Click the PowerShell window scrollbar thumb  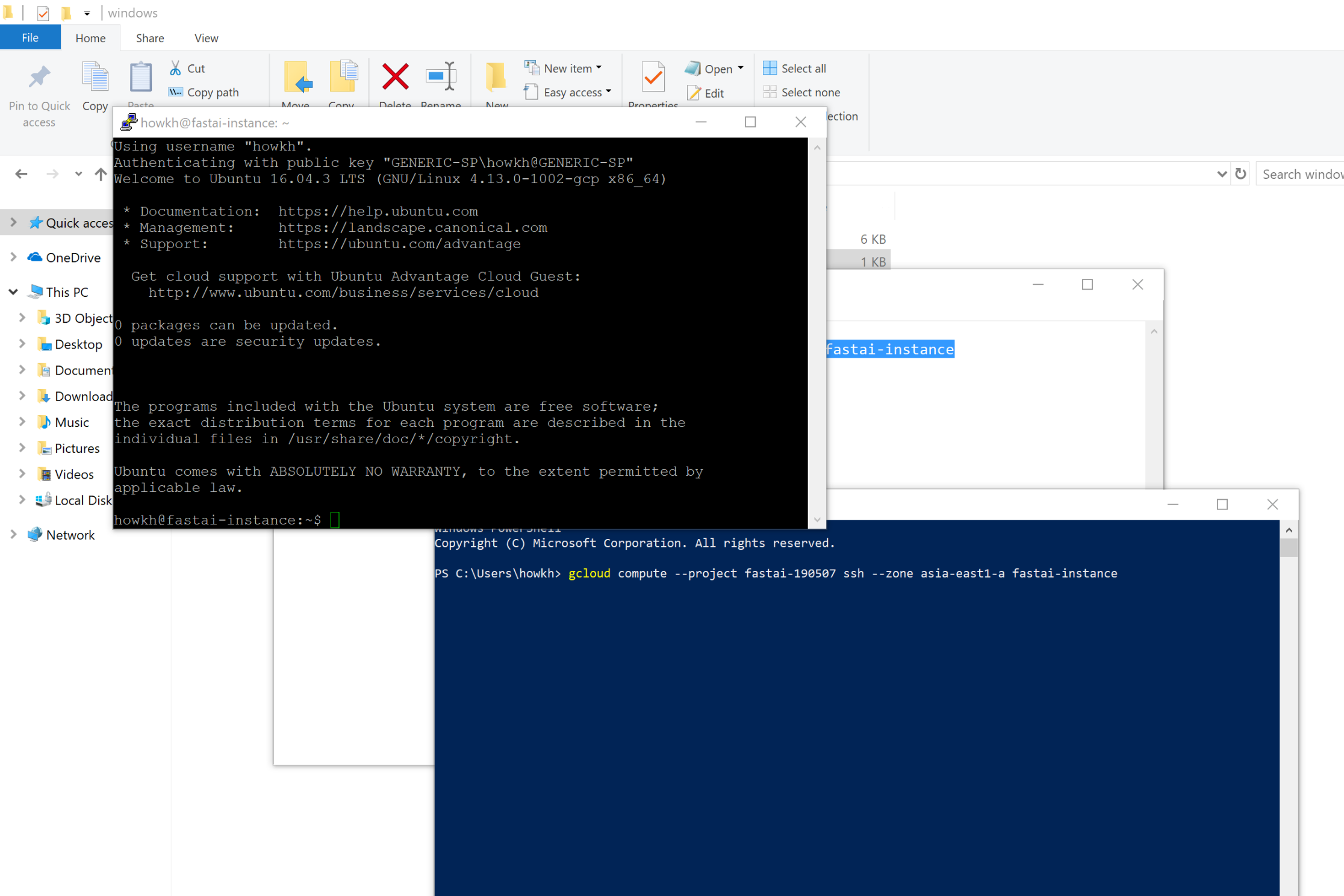pos(1289,547)
